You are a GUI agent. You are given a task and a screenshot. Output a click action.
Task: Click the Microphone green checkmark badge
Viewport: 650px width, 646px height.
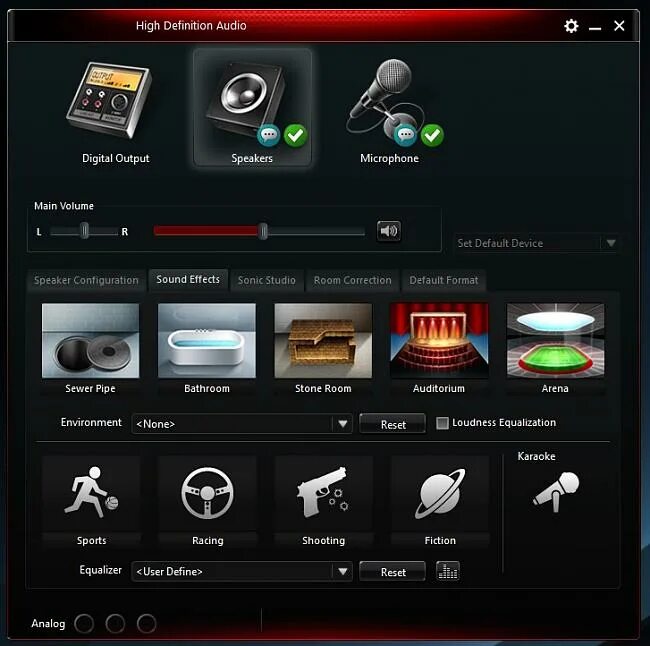(x=432, y=135)
